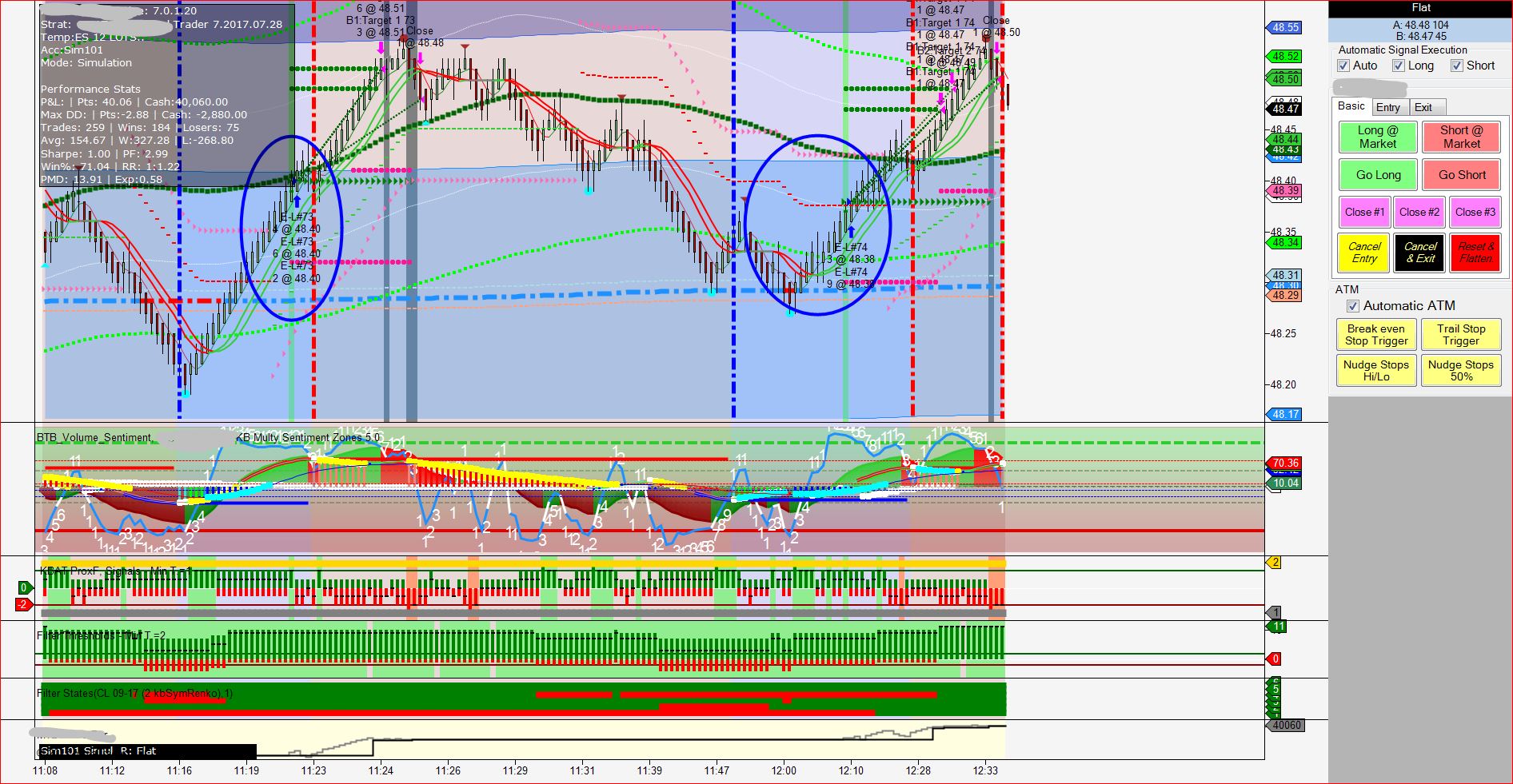The height and width of the screenshot is (784, 1513).
Task: Click the Max DD stats line
Action: pos(144,115)
